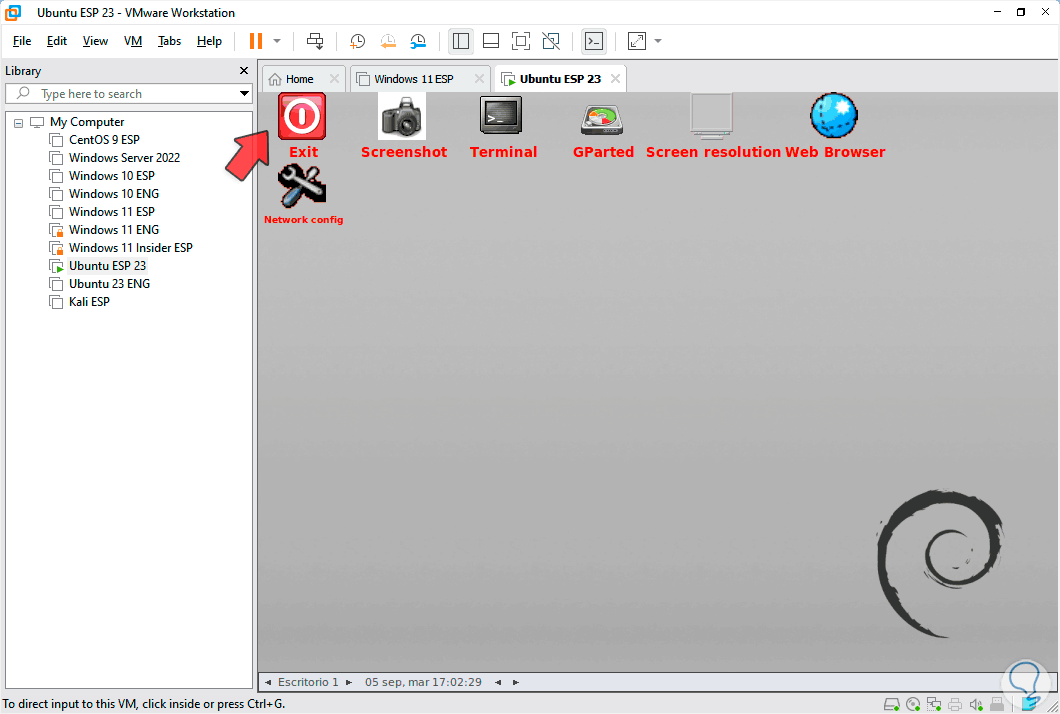The height and width of the screenshot is (714, 1060).
Task: Select Windows 11 ENG in library
Action: [x=114, y=230]
